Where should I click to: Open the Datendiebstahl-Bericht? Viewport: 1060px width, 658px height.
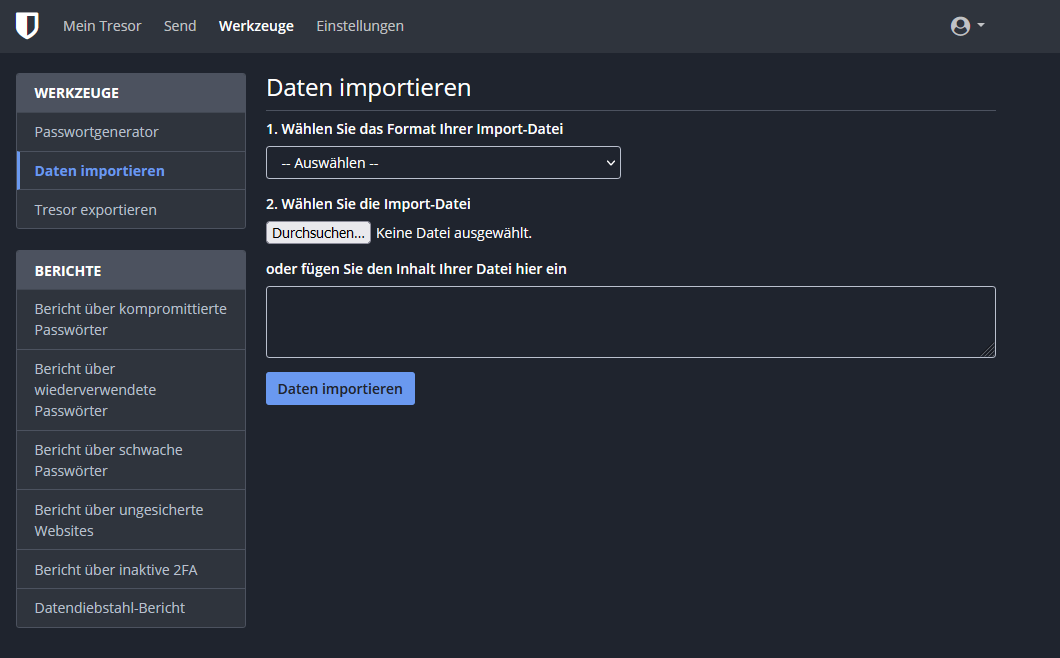[x=110, y=608]
